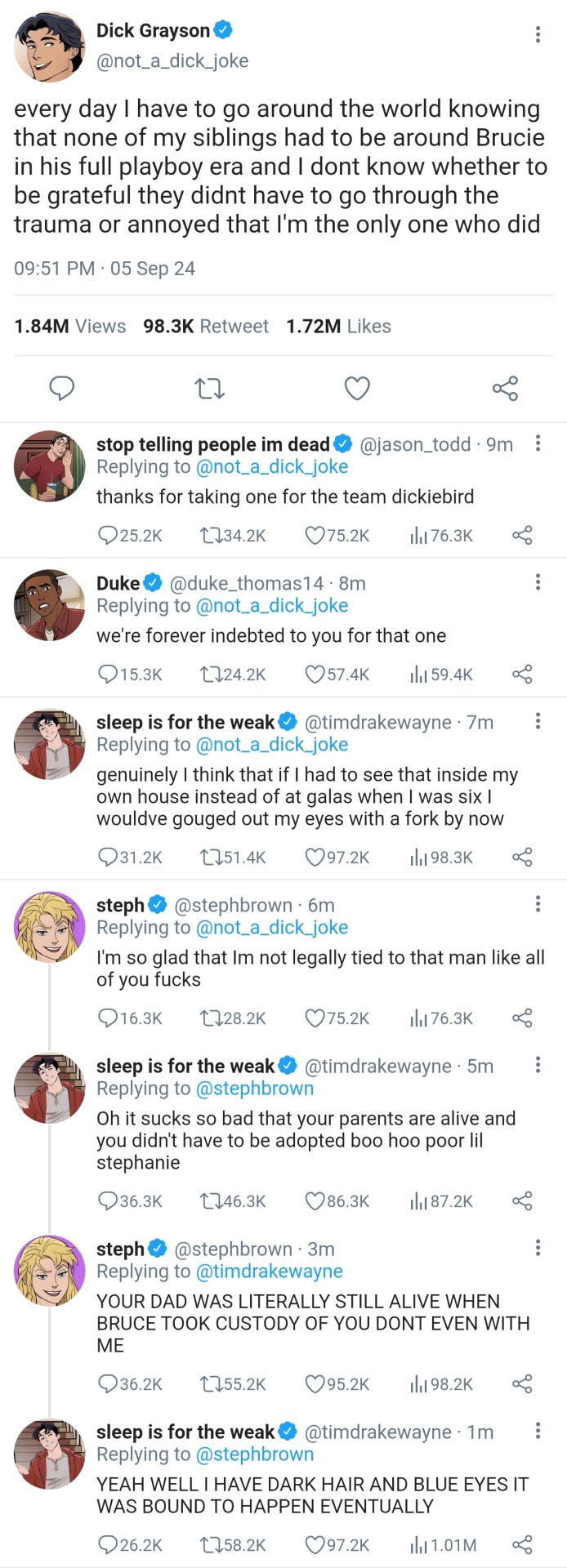Open the @timdrakewayne mention in steph's caps reply
The image size is (567, 1568).
tap(270, 1272)
